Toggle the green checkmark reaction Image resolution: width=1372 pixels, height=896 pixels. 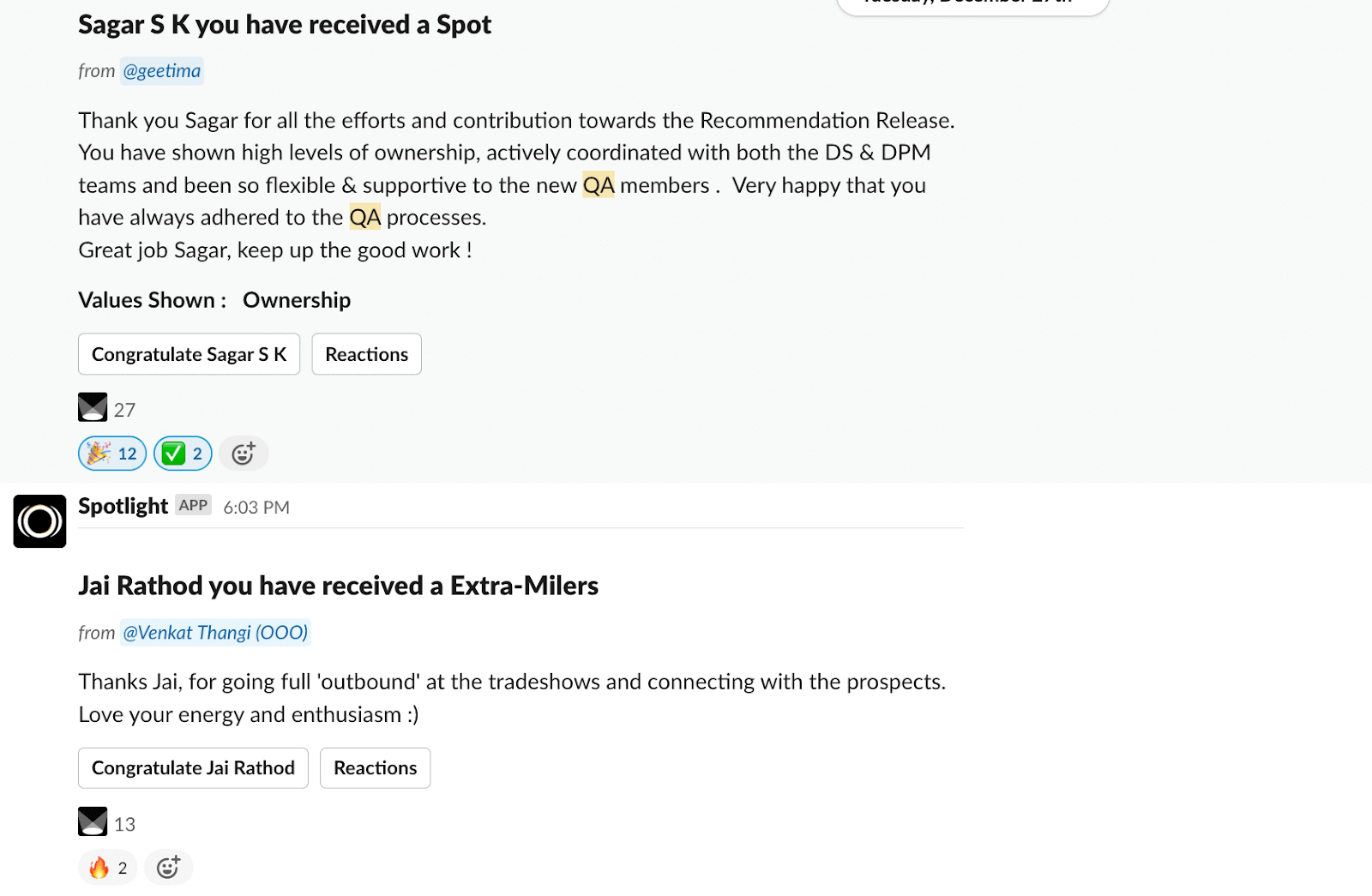coord(182,453)
